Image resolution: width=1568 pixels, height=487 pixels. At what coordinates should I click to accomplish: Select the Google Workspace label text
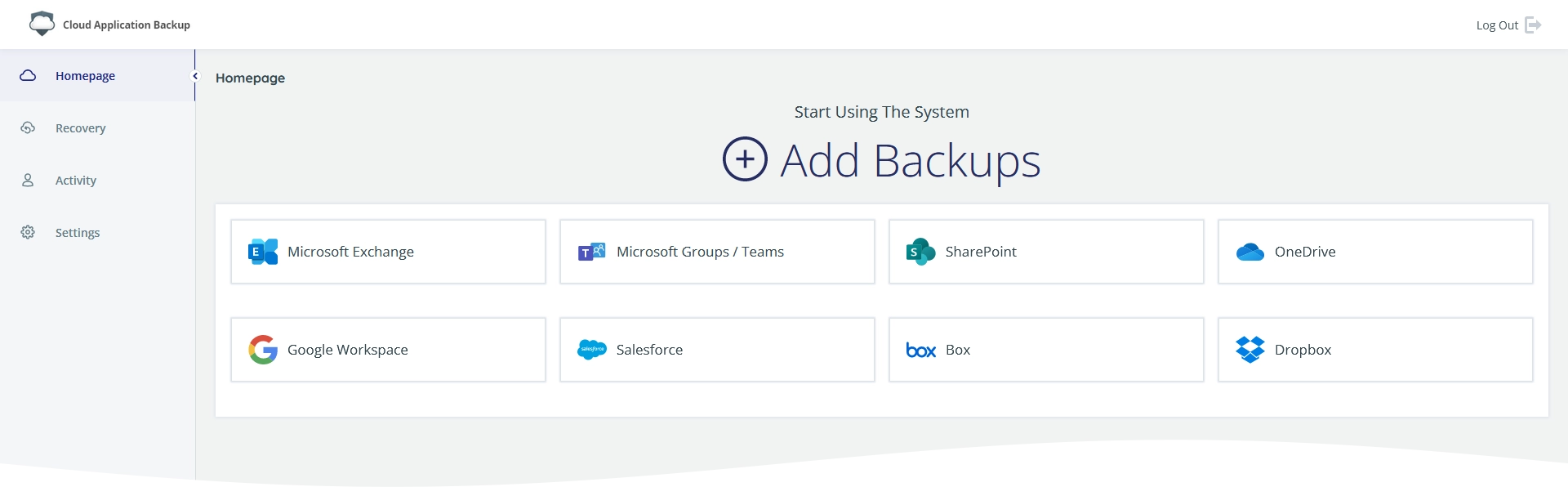coord(347,350)
